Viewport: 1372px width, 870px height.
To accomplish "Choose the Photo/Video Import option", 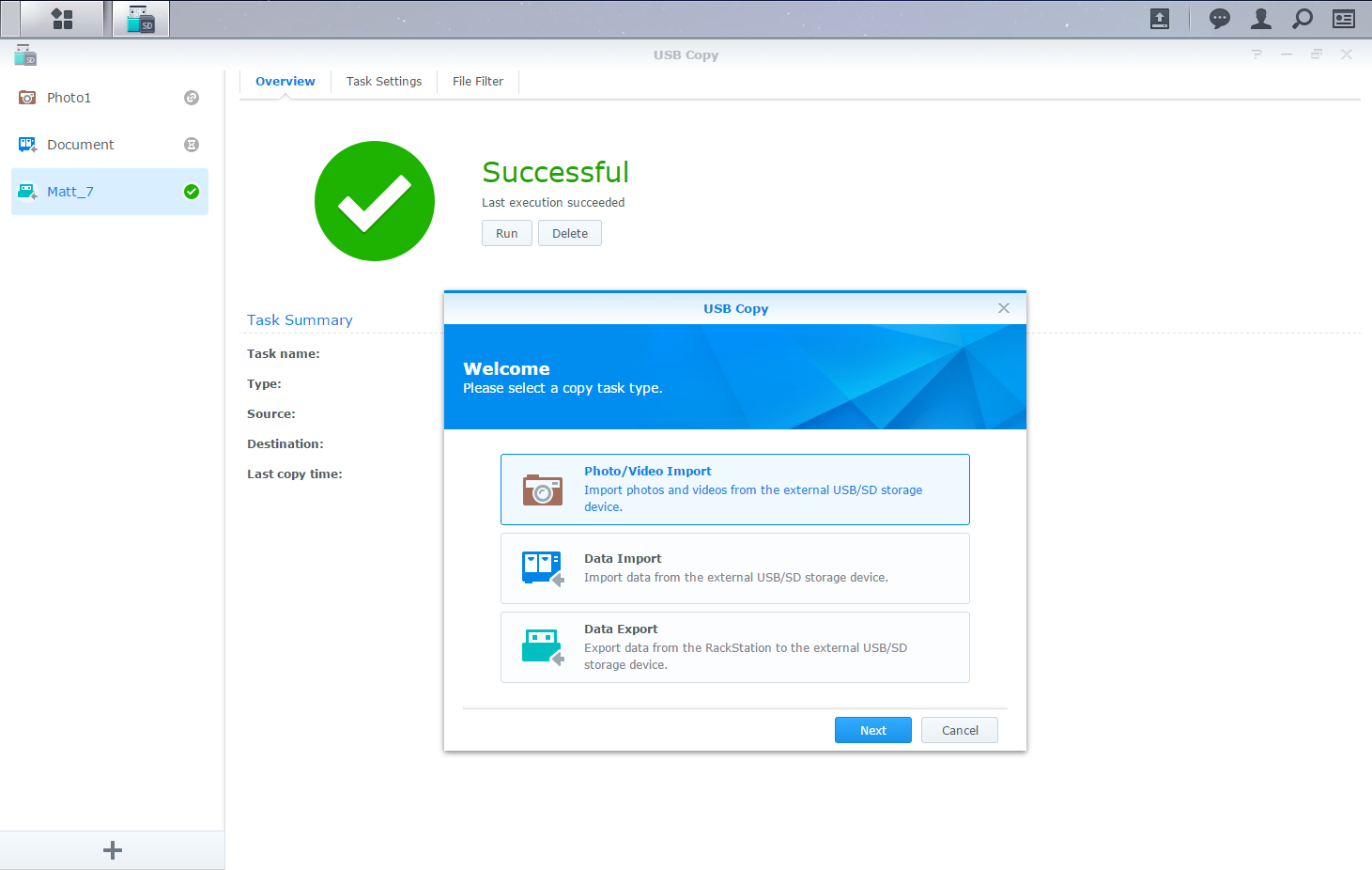I will (x=734, y=489).
